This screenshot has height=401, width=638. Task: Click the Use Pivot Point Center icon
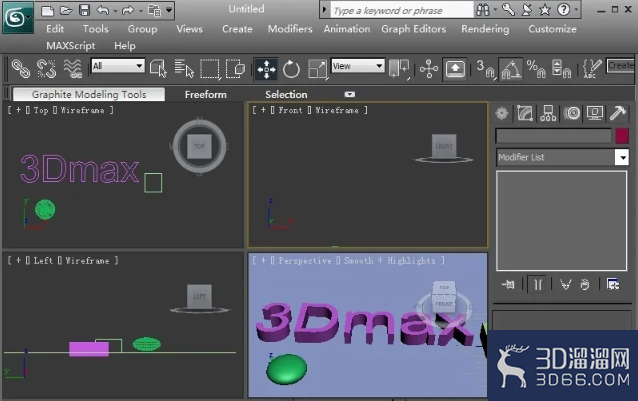click(399, 68)
